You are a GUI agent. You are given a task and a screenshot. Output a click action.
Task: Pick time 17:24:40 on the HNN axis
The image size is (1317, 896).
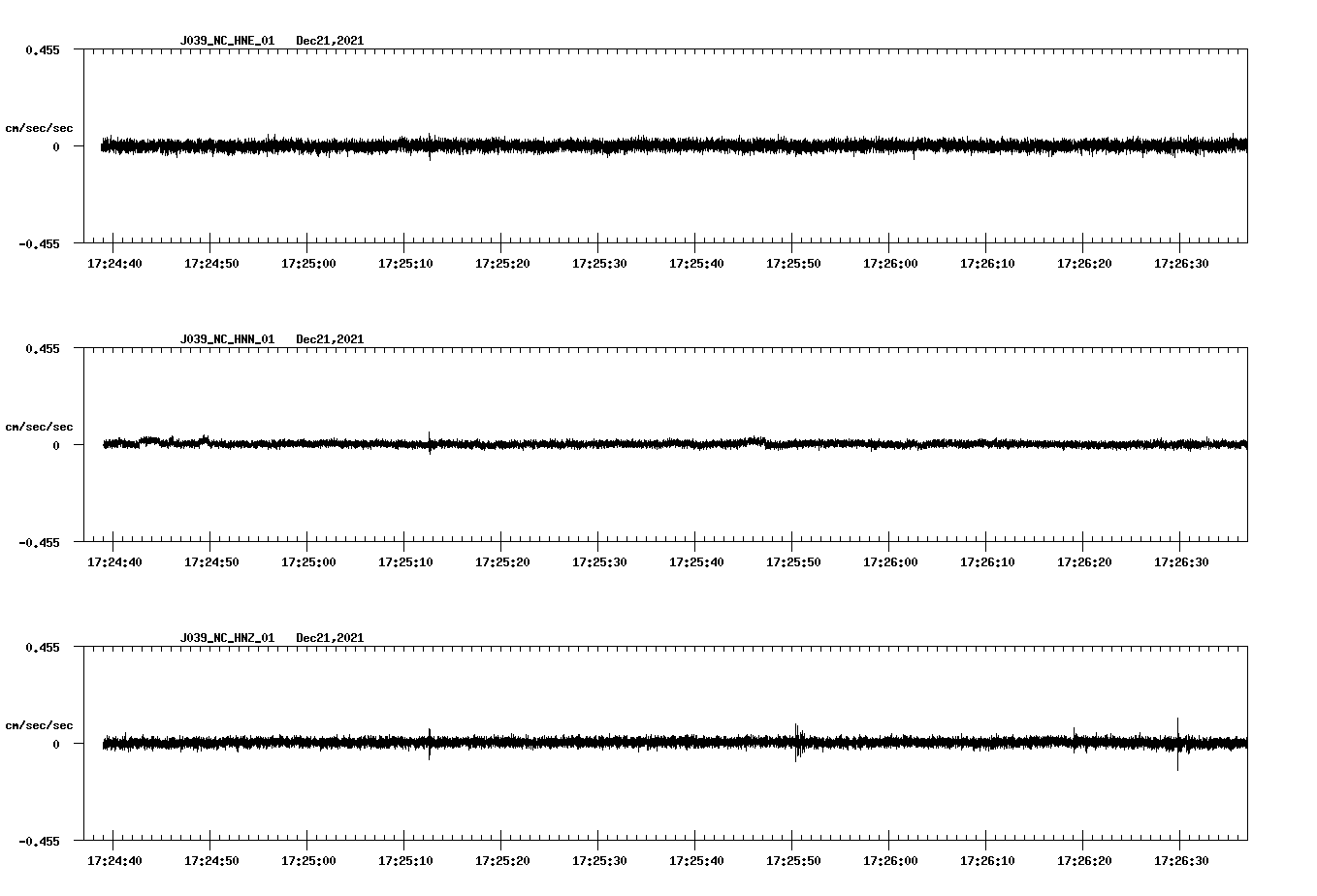click(114, 561)
